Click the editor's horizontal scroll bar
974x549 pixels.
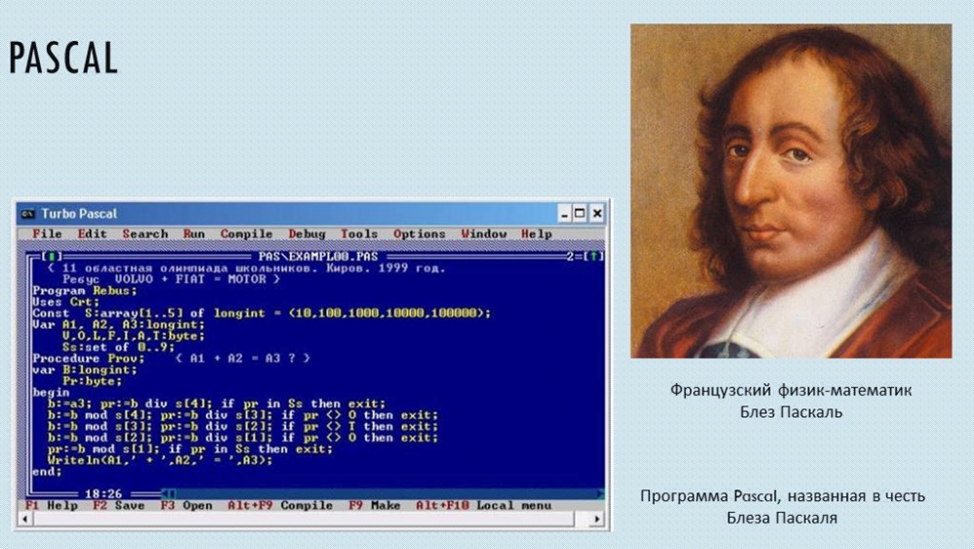tap(383, 494)
